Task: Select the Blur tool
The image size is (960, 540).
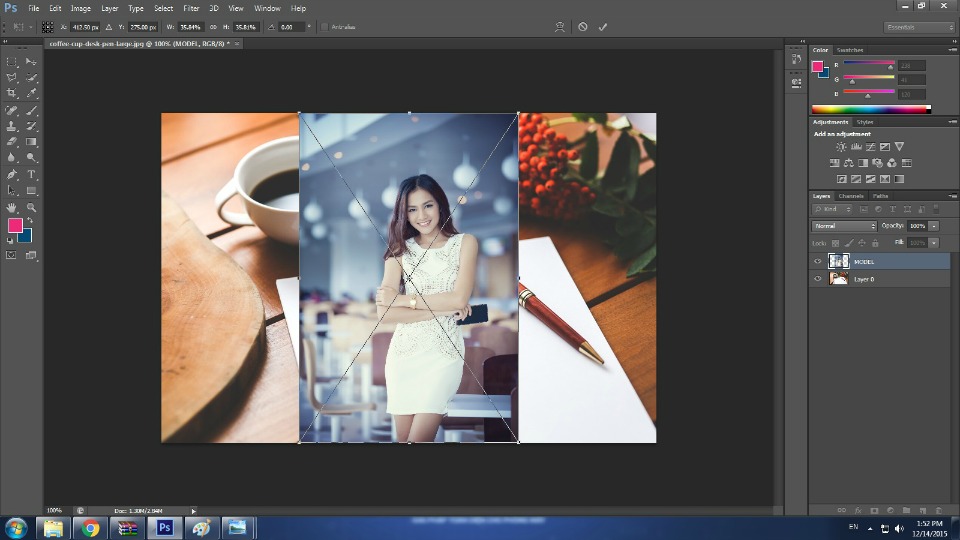Action: pos(12,157)
